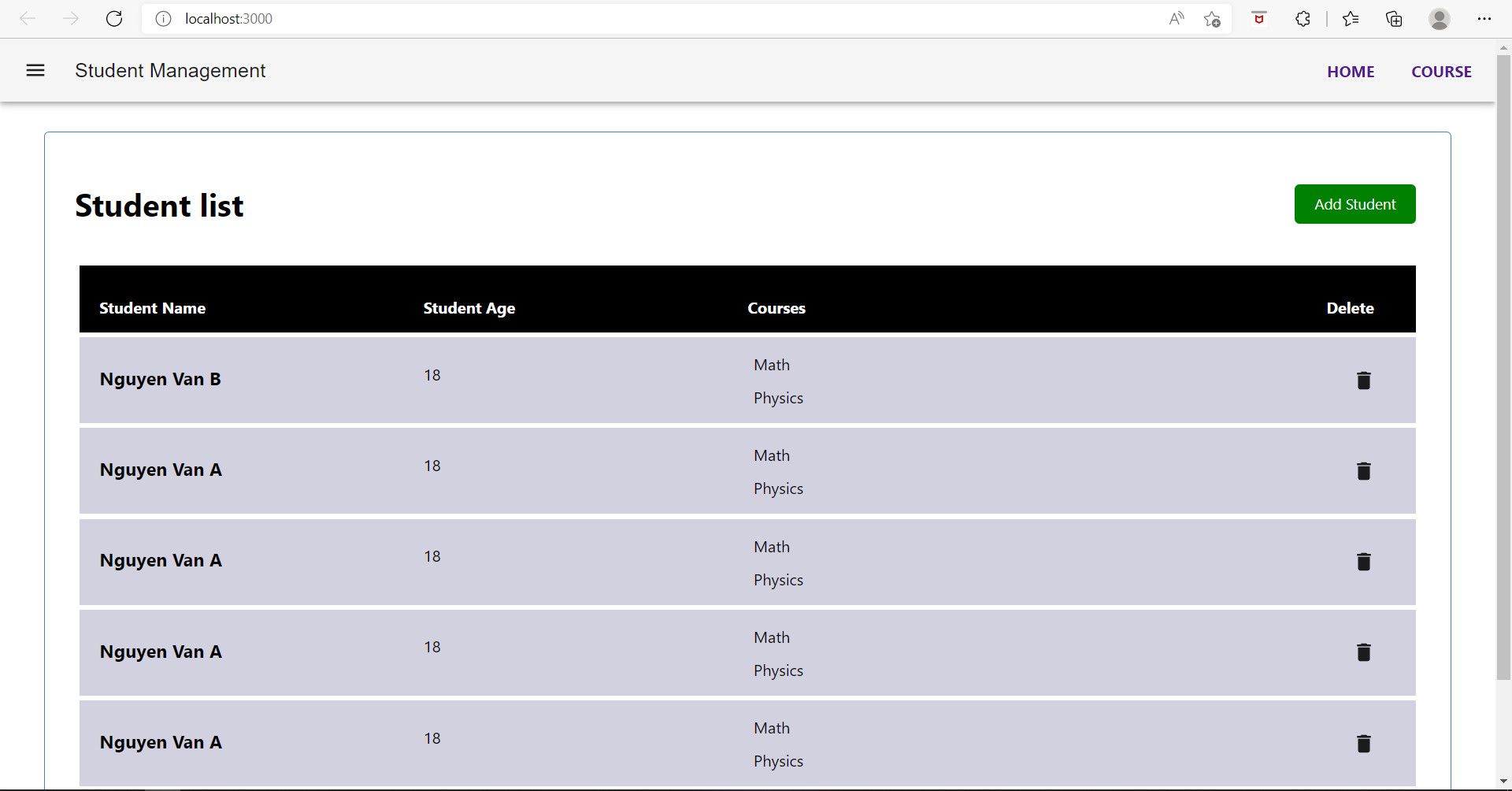Navigate back in browser history
Image resolution: width=1512 pixels, height=791 pixels.
28,18
